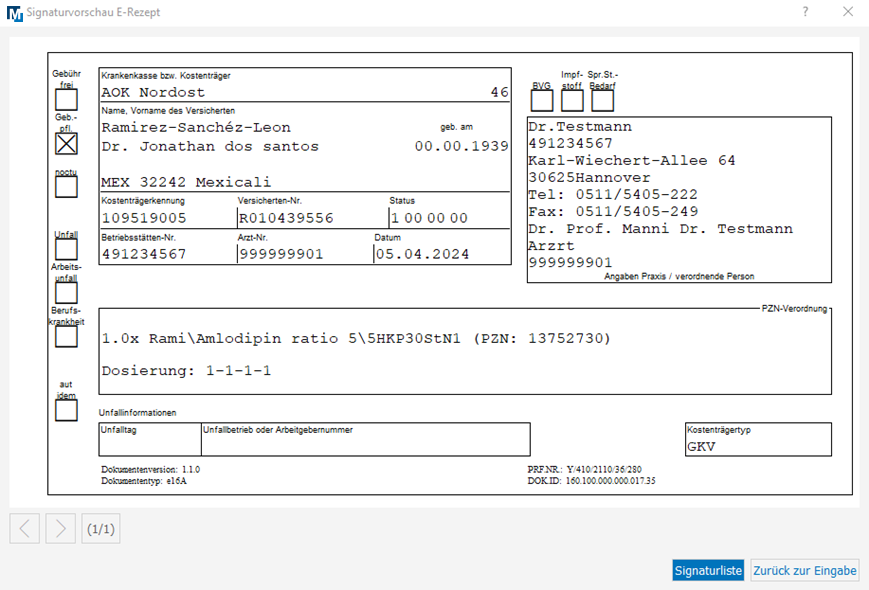Toggle the Spr.St.-Bedarf checkbox

(x=602, y=100)
